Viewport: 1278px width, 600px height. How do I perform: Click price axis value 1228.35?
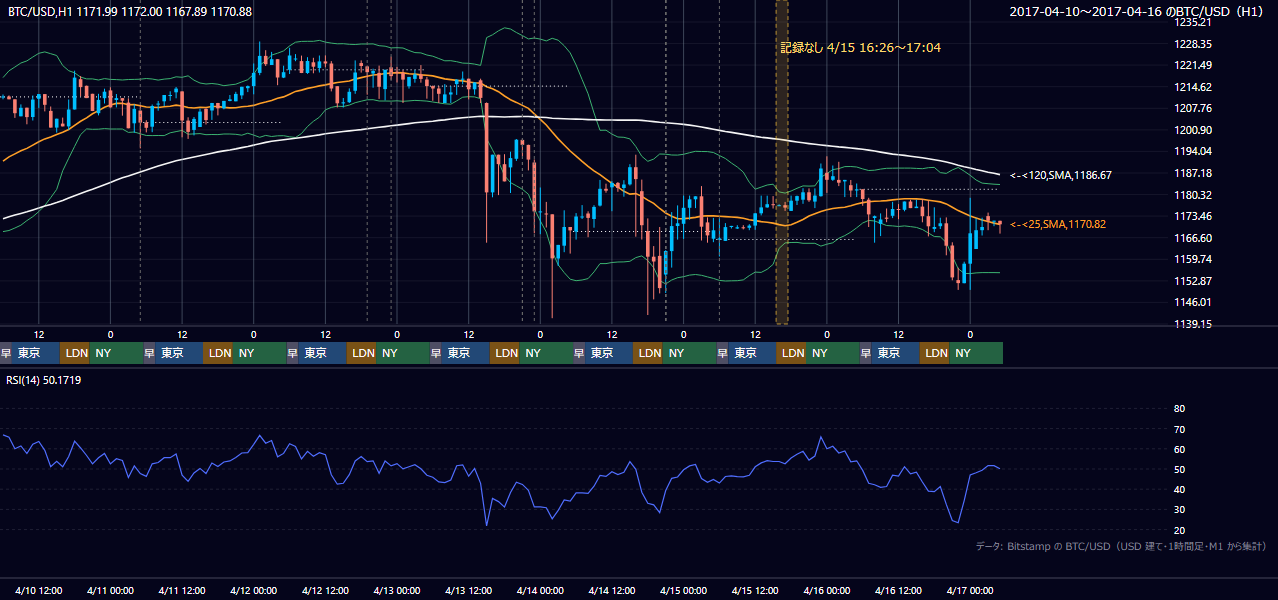pos(1193,44)
